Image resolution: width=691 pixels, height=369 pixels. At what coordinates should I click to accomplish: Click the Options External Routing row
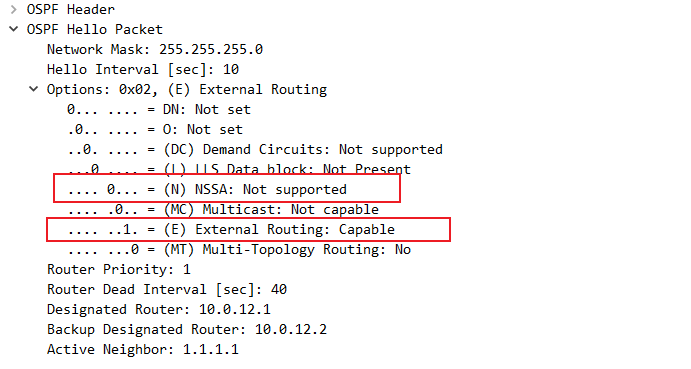(187, 89)
